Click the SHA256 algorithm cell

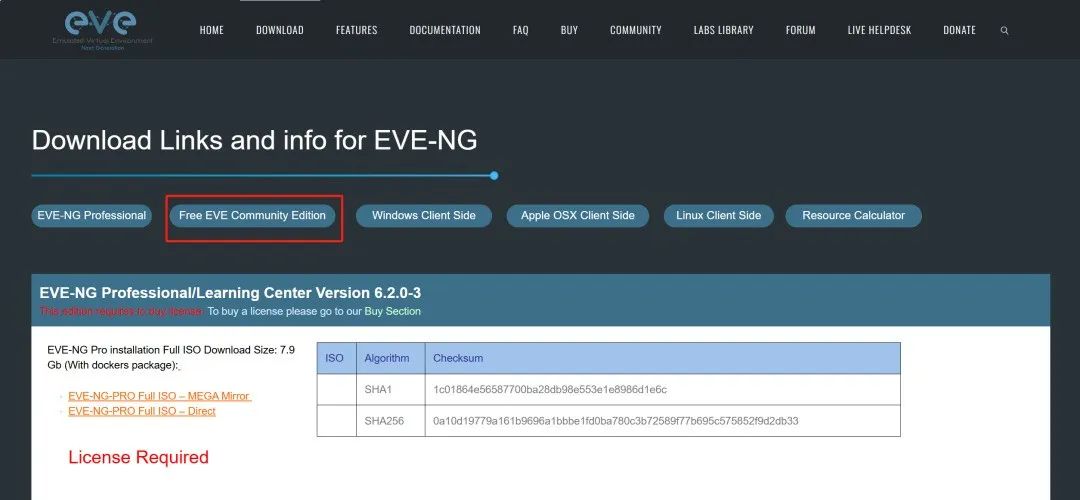[x=391, y=421]
